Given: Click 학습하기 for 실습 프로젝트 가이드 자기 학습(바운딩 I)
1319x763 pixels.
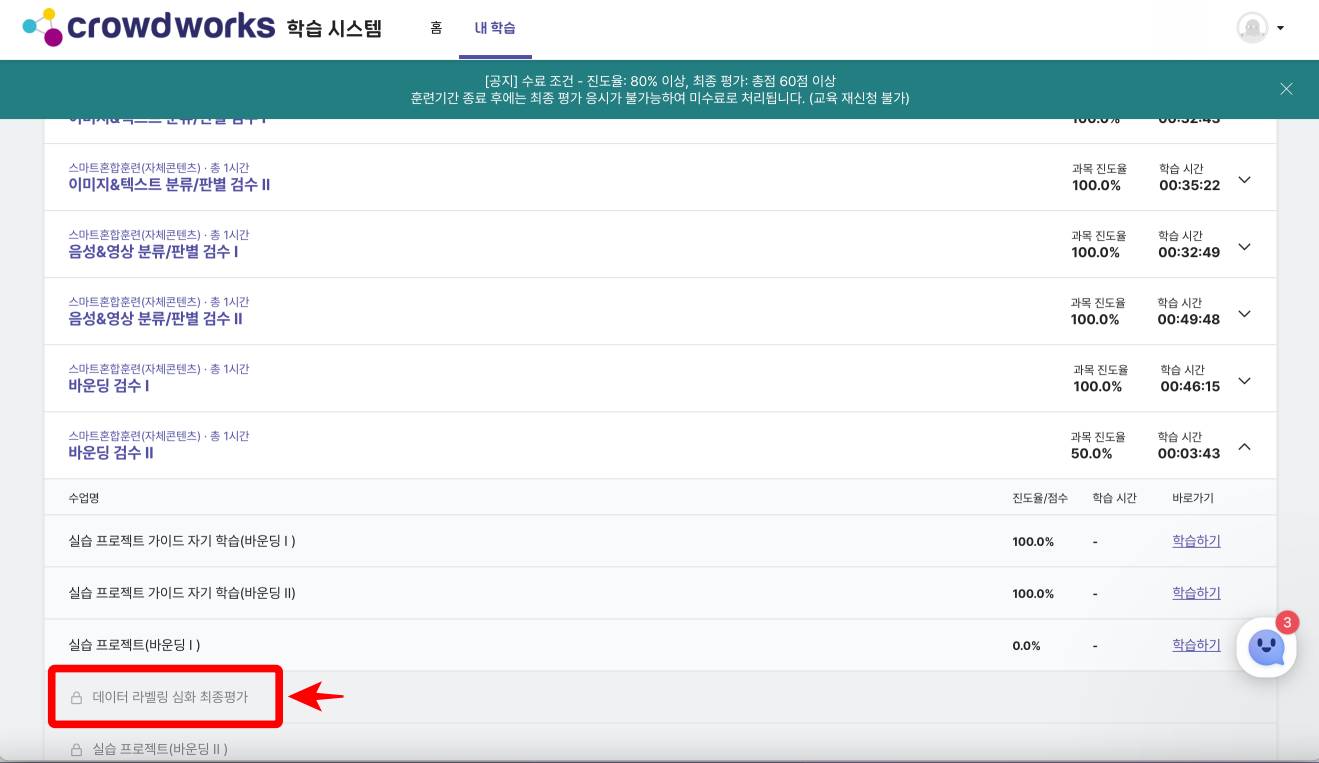Looking at the screenshot, I should click(1195, 541).
